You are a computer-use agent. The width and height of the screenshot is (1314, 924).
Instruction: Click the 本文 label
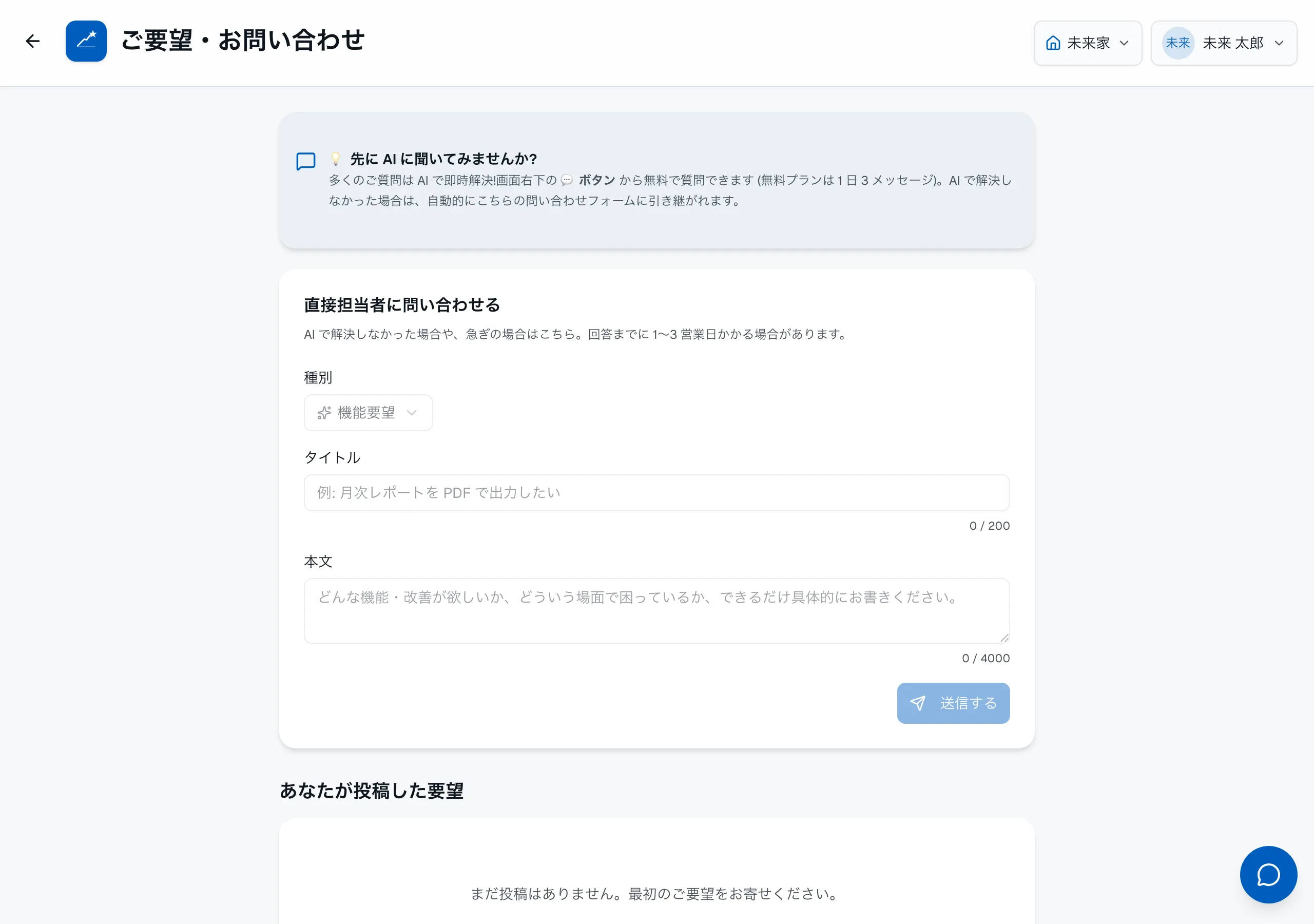tap(318, 561)
